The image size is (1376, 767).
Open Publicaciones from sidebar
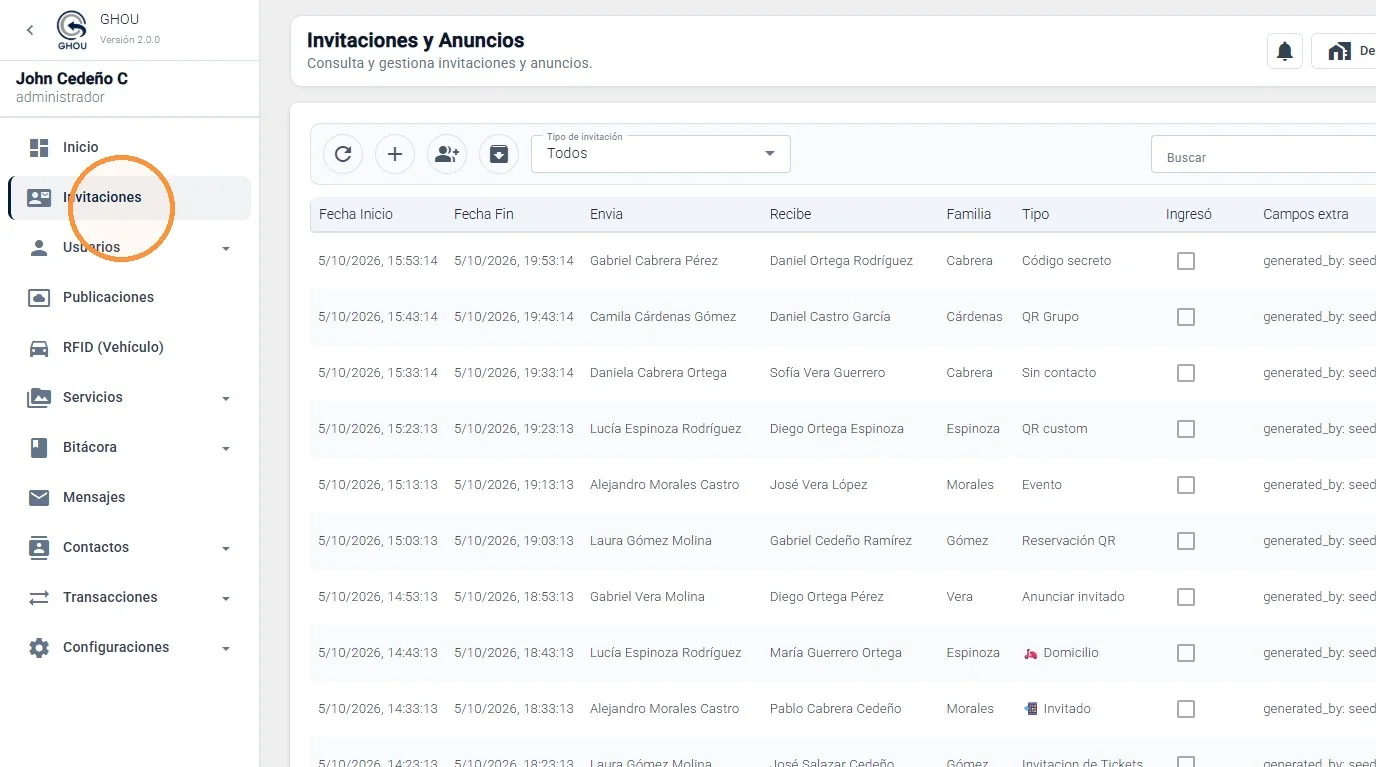[130, 297]
